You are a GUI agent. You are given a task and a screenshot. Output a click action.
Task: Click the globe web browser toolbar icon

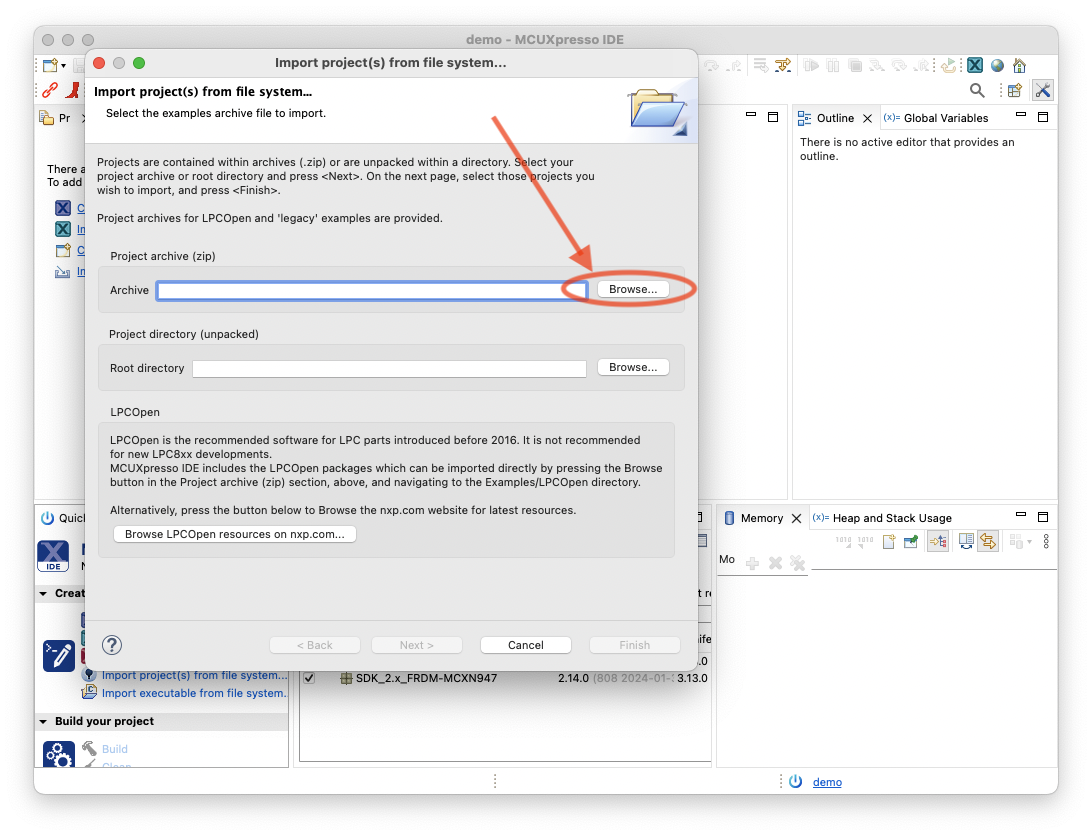(997, 65)
